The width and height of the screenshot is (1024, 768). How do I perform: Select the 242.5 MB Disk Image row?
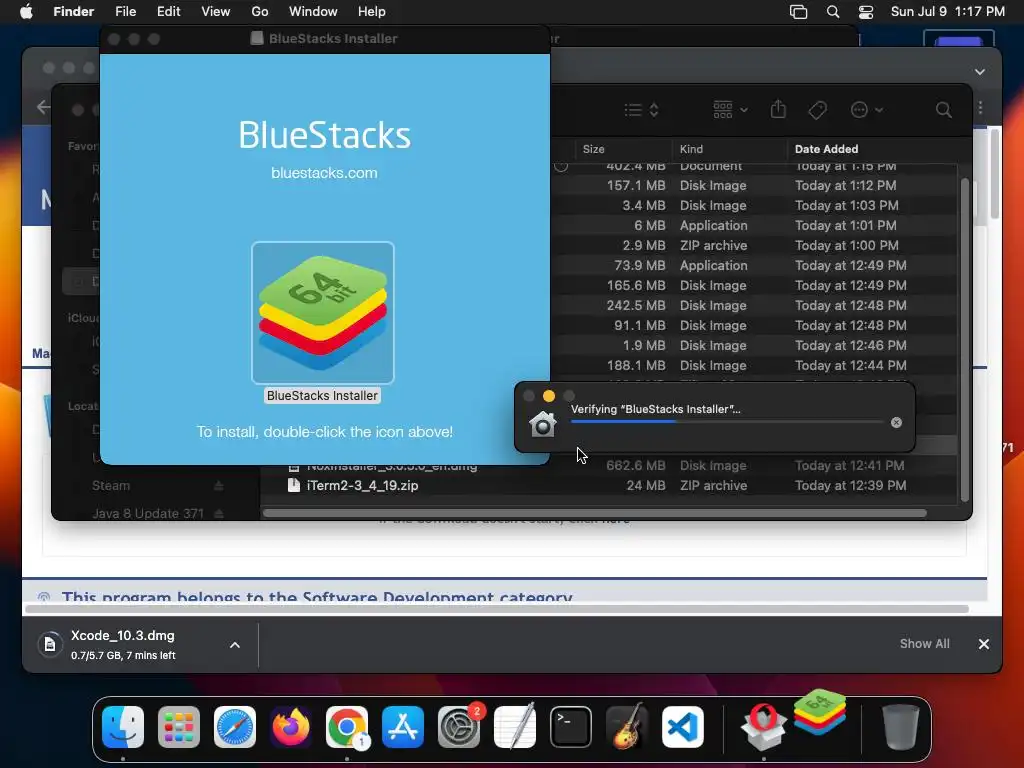(754, 305)
